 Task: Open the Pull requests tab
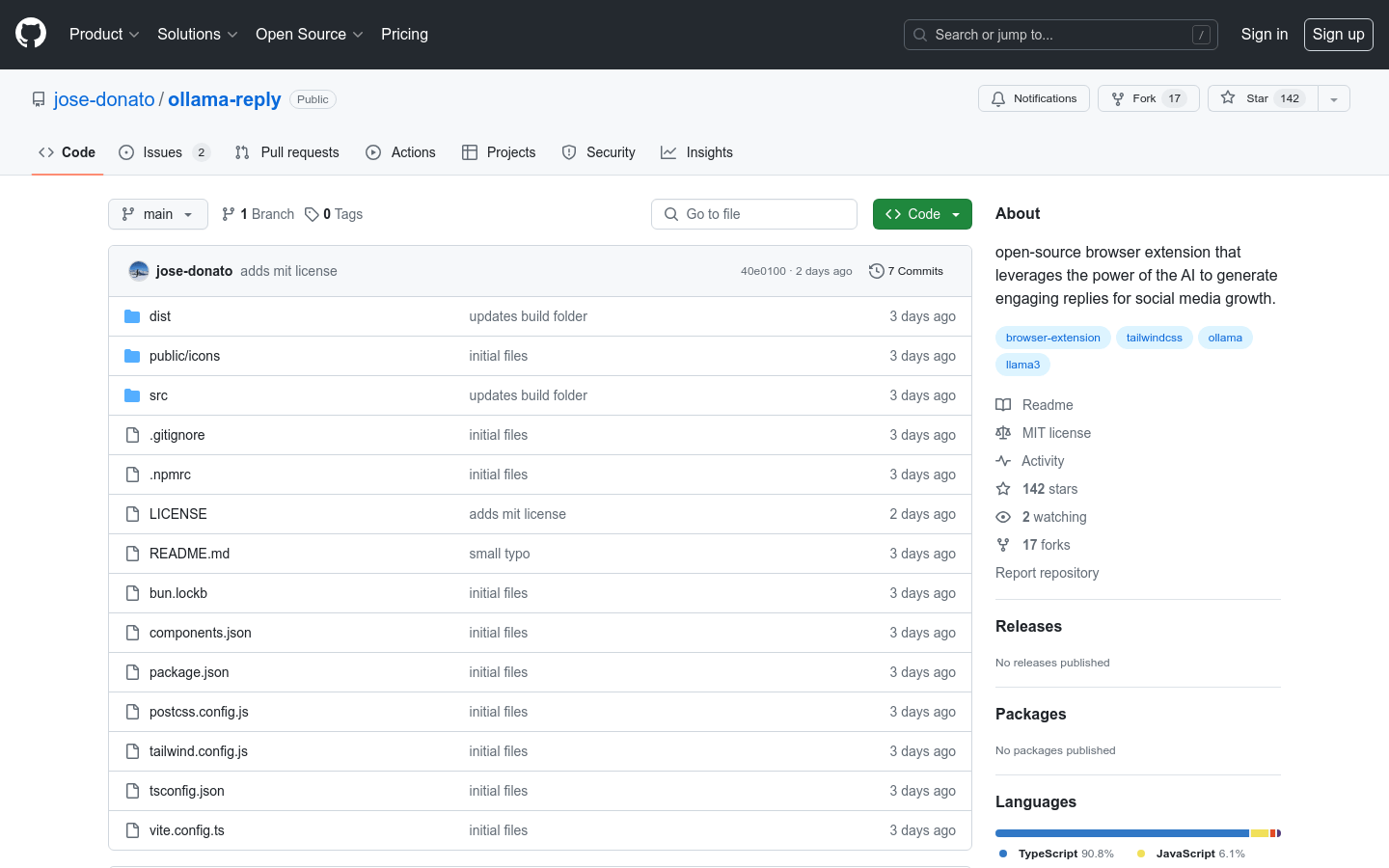(287, 152)
